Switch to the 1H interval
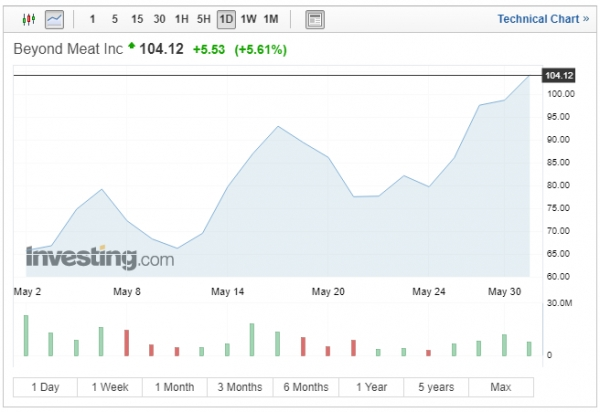Image resolution: width=600 pixels, height=412 pixels. 181,19
